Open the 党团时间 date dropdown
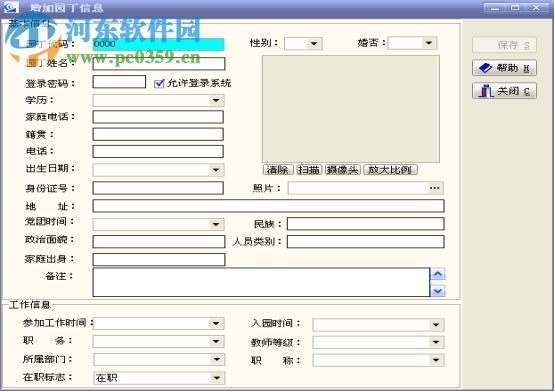Image resolution: width=555 pixels, height=392 pixels. click(x=216, y=224)
